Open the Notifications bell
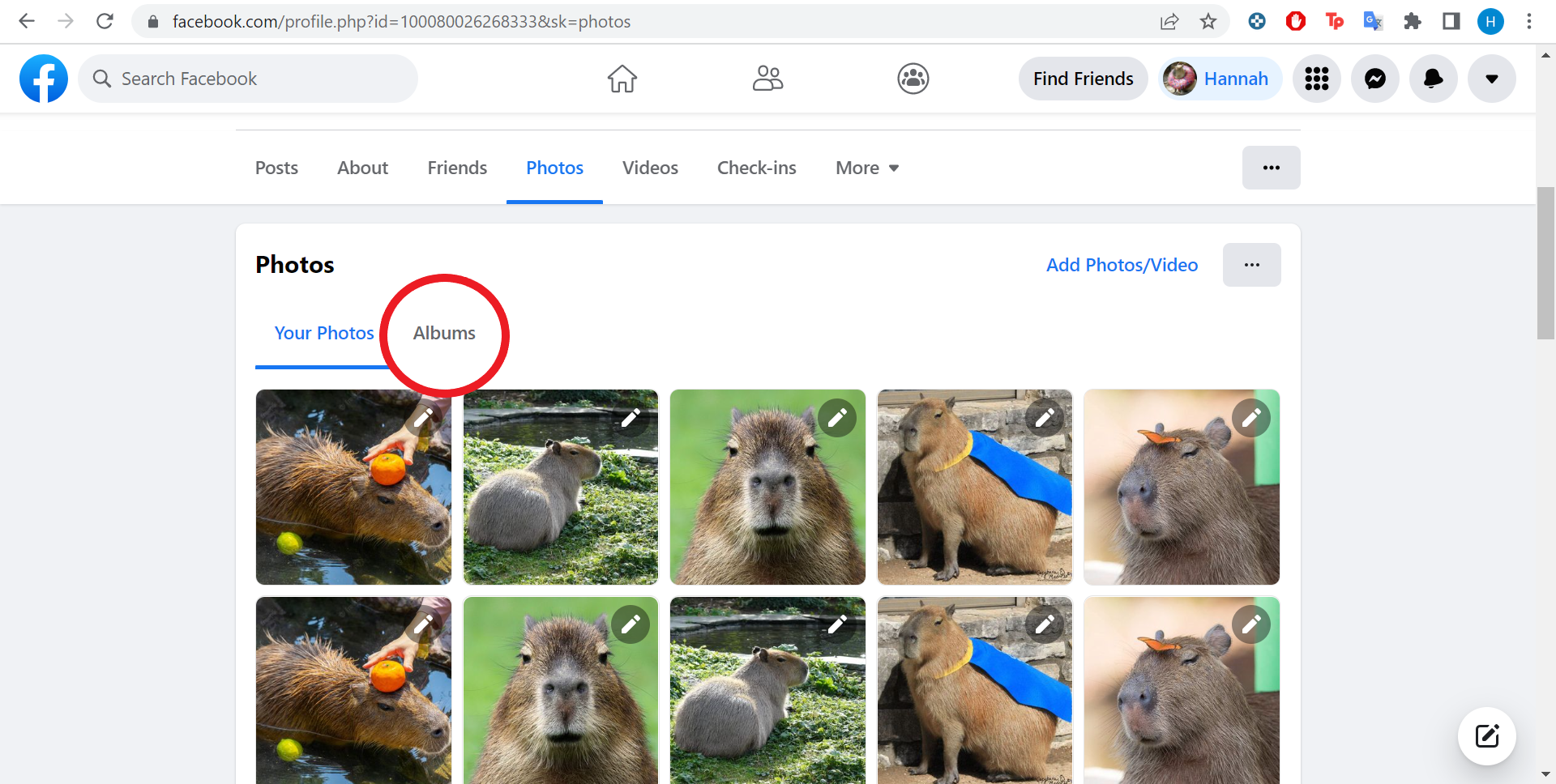The image size is (1556, 784). 1434,79
